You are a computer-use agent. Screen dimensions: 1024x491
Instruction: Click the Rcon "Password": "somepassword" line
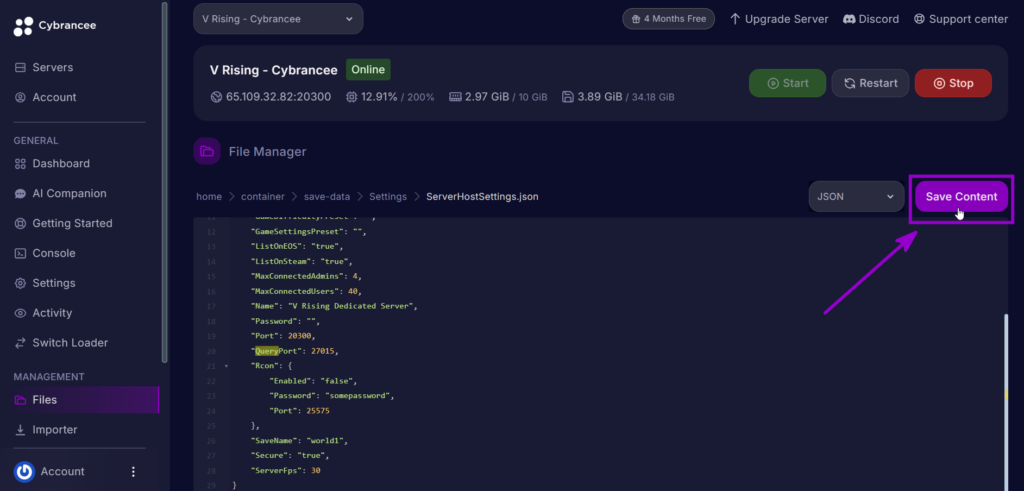tap(332, 396)
